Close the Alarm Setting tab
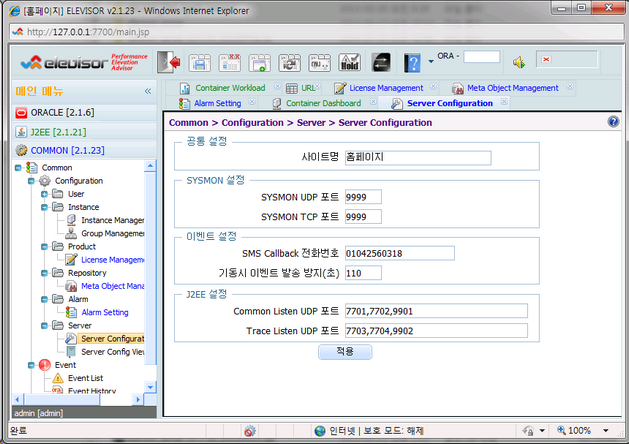The image size is (629, 444). click(x=252, y=101)
